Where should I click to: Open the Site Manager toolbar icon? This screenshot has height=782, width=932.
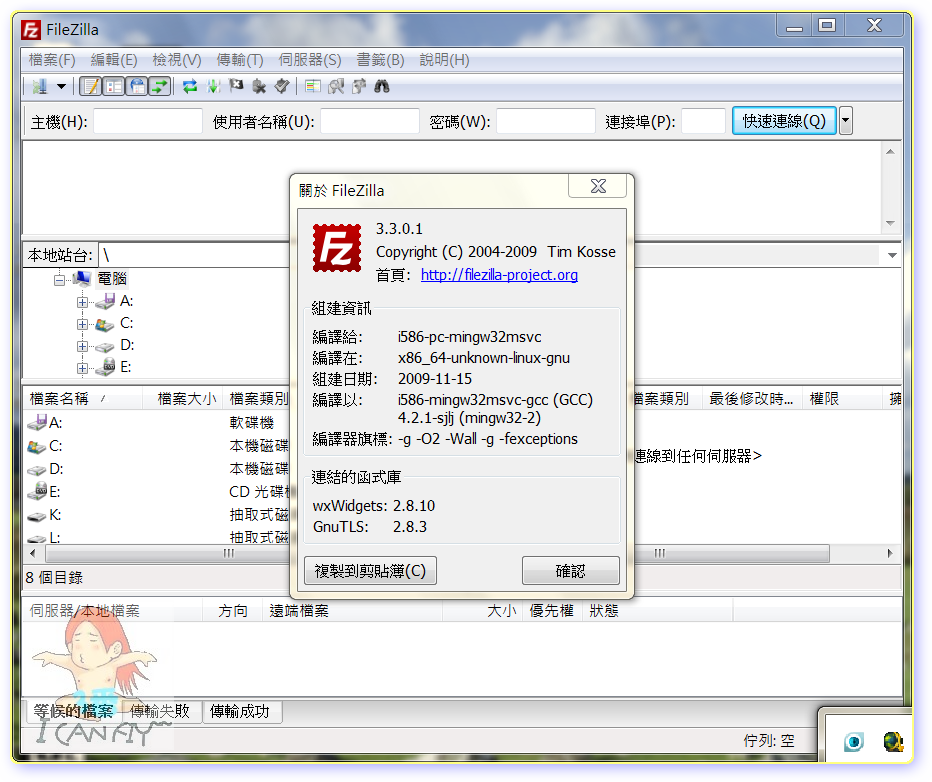click(x=40, y=87)
